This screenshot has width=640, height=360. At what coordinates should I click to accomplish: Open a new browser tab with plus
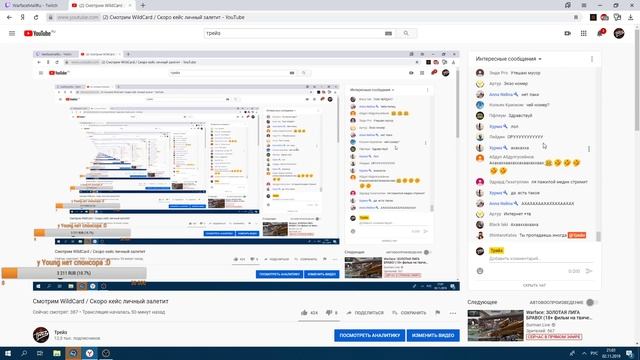pos(143,5)
